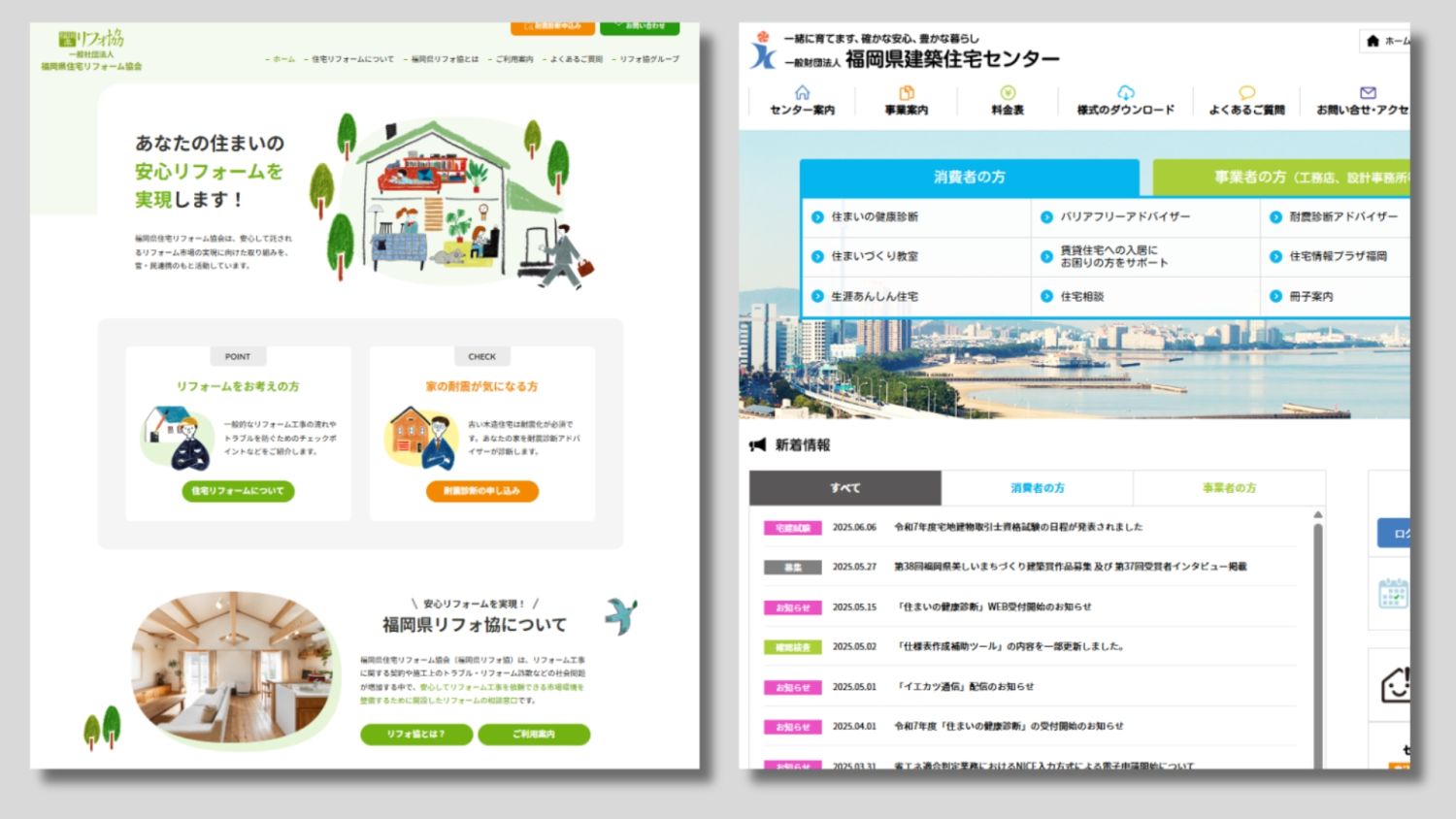This screenshot has height=819, width=1456.
Task: Click the green ご利用案内 button near the room photo
Action: pos(534,734)
